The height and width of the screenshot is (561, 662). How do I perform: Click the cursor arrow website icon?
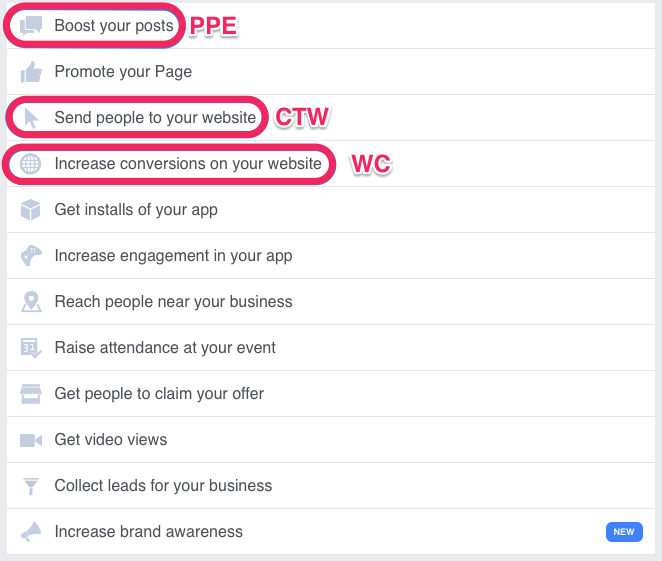point(31,118)
